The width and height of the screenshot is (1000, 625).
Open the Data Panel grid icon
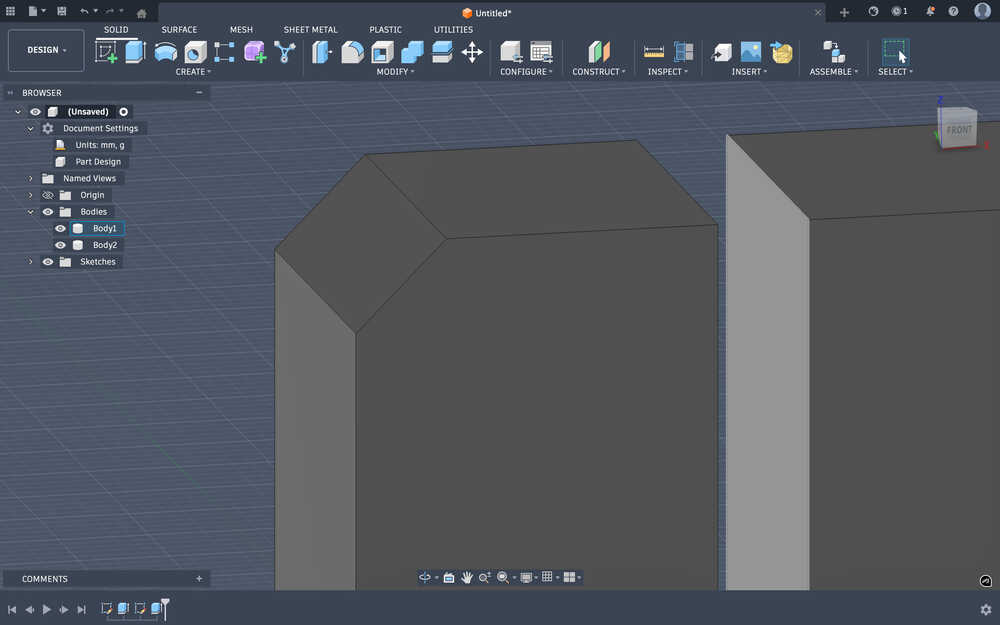click(10, 11)
